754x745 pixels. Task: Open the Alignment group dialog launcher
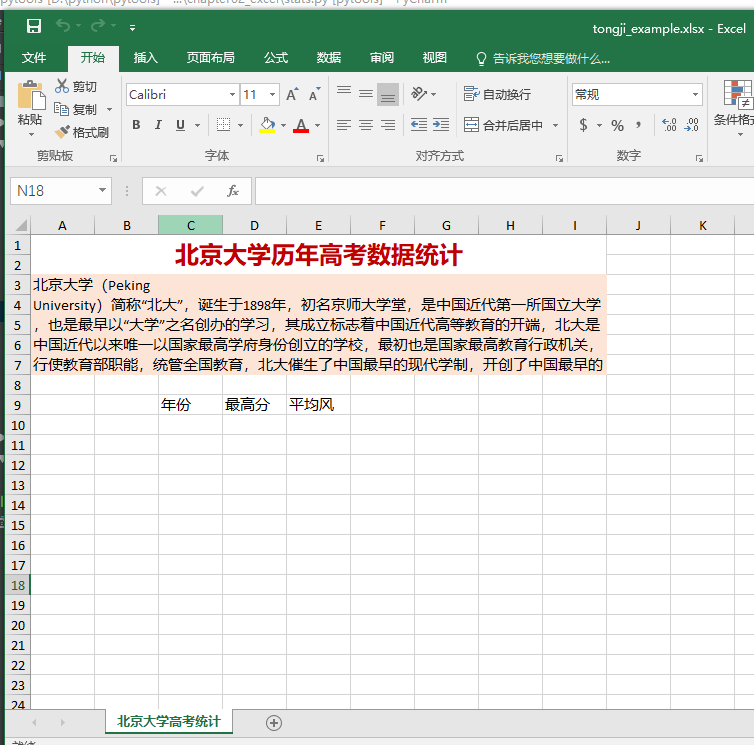point(559,158)
